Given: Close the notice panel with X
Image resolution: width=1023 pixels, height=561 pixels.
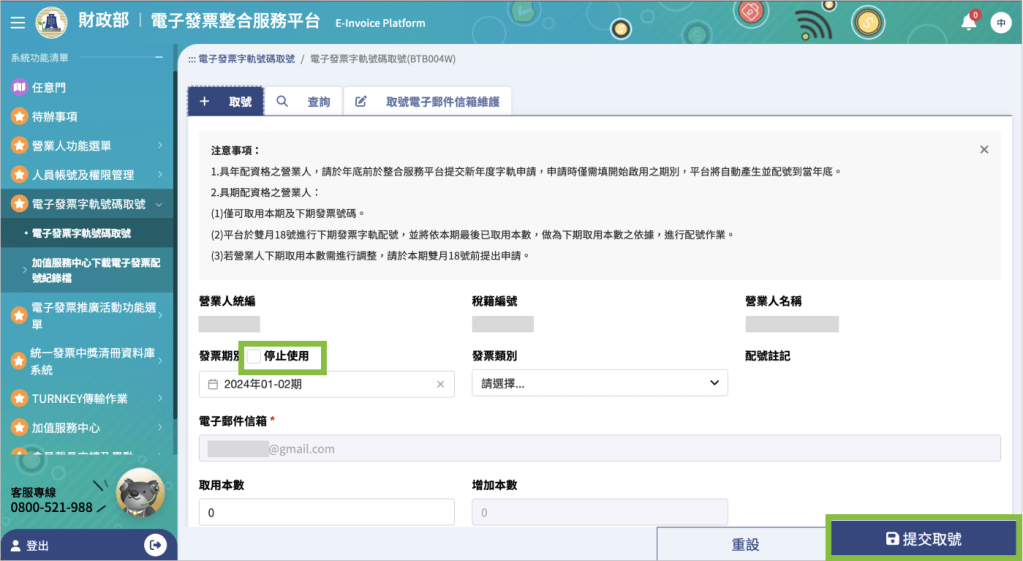Looking at the screenshot, I should point(984,149).
